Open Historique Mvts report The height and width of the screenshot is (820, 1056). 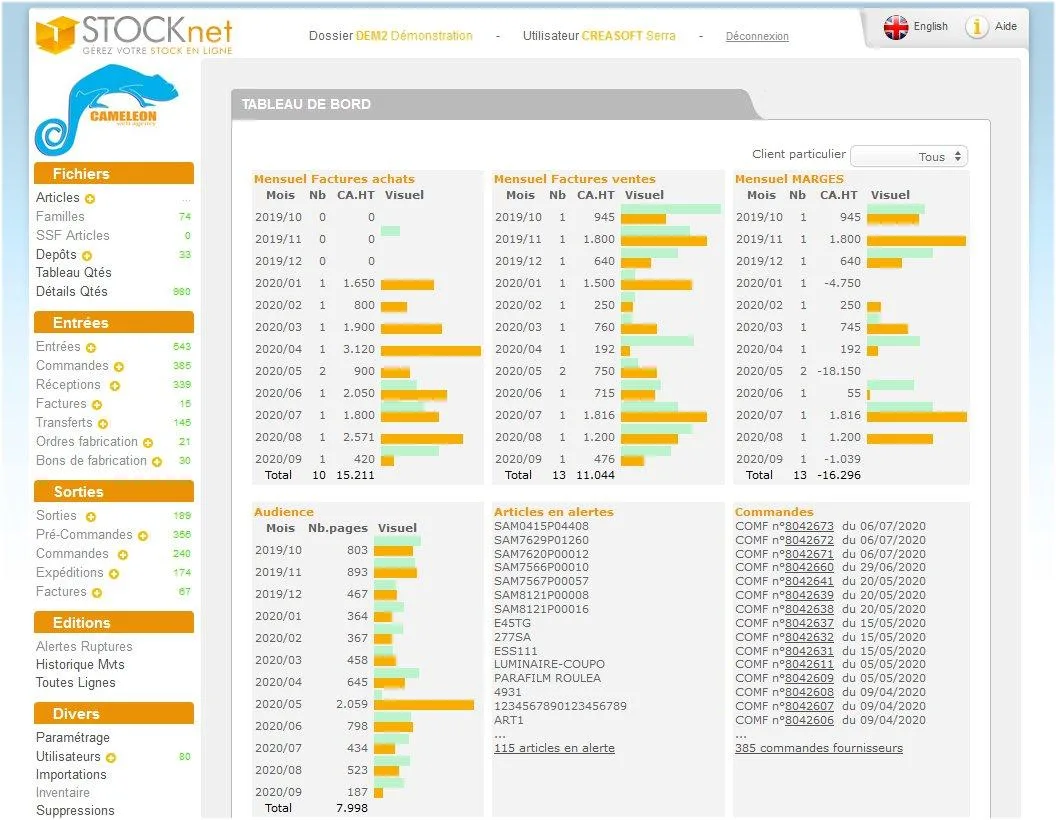80,664
